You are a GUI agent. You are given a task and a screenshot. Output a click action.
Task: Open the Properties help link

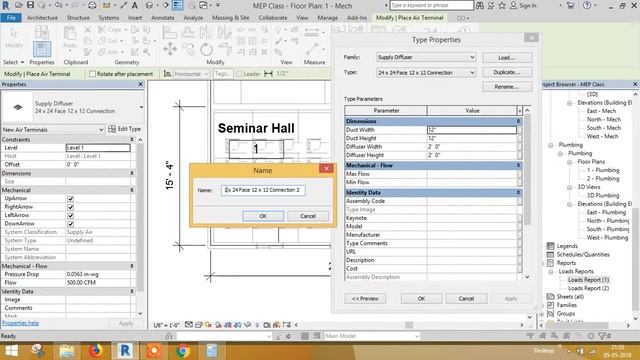[20, 323]
